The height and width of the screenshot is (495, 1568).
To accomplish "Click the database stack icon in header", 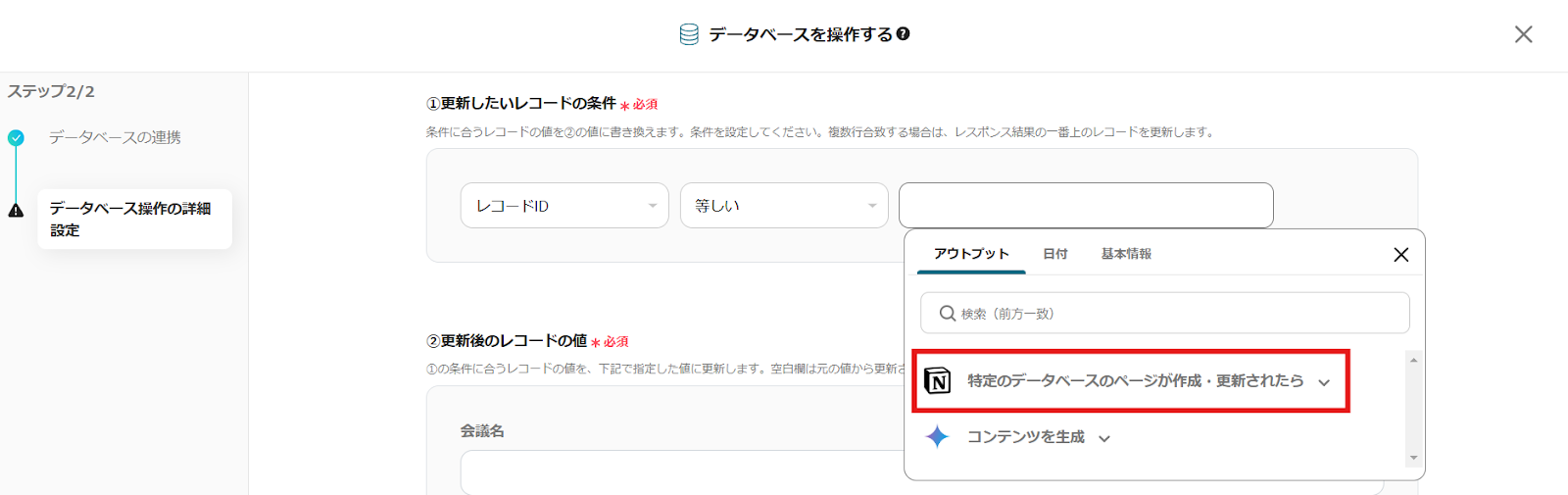I will coord(689,34).
